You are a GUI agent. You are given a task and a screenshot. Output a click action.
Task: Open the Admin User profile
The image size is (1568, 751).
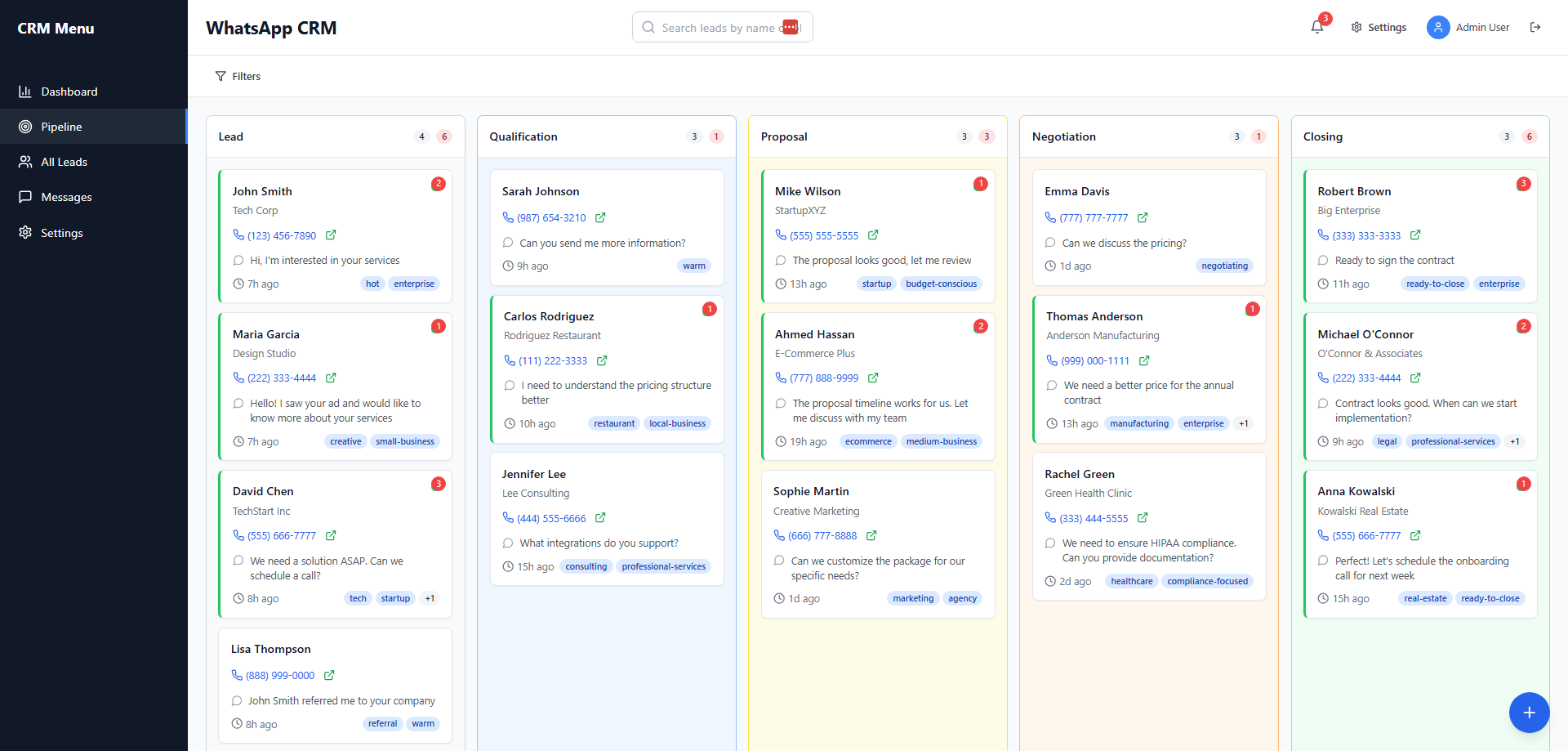tap(1468, 27)
